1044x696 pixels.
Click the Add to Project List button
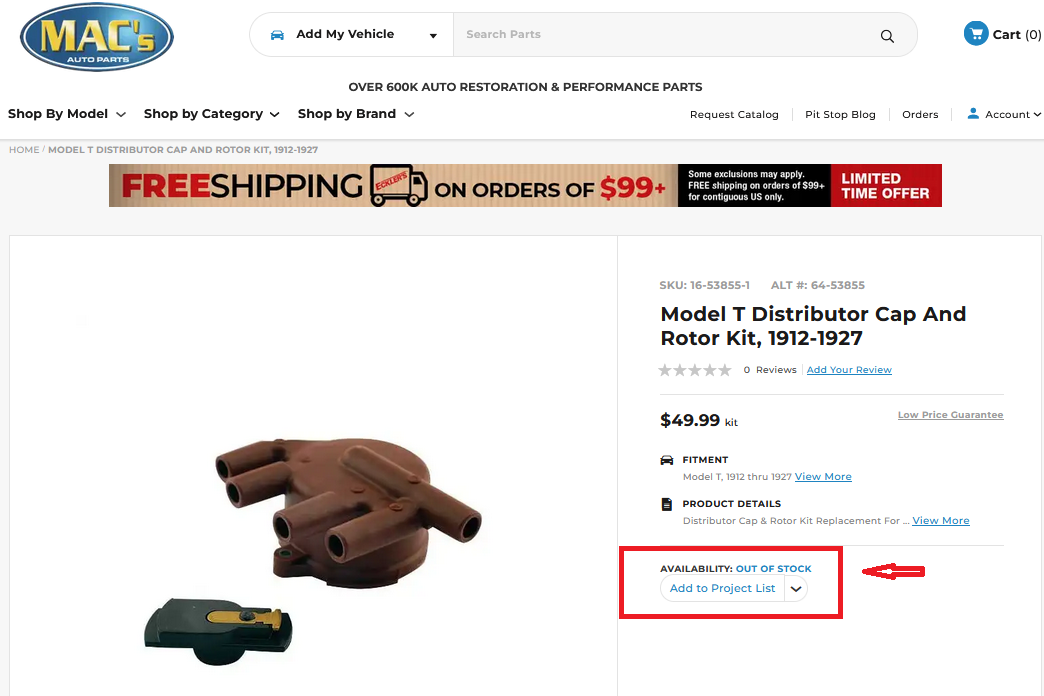coord(722,589)
